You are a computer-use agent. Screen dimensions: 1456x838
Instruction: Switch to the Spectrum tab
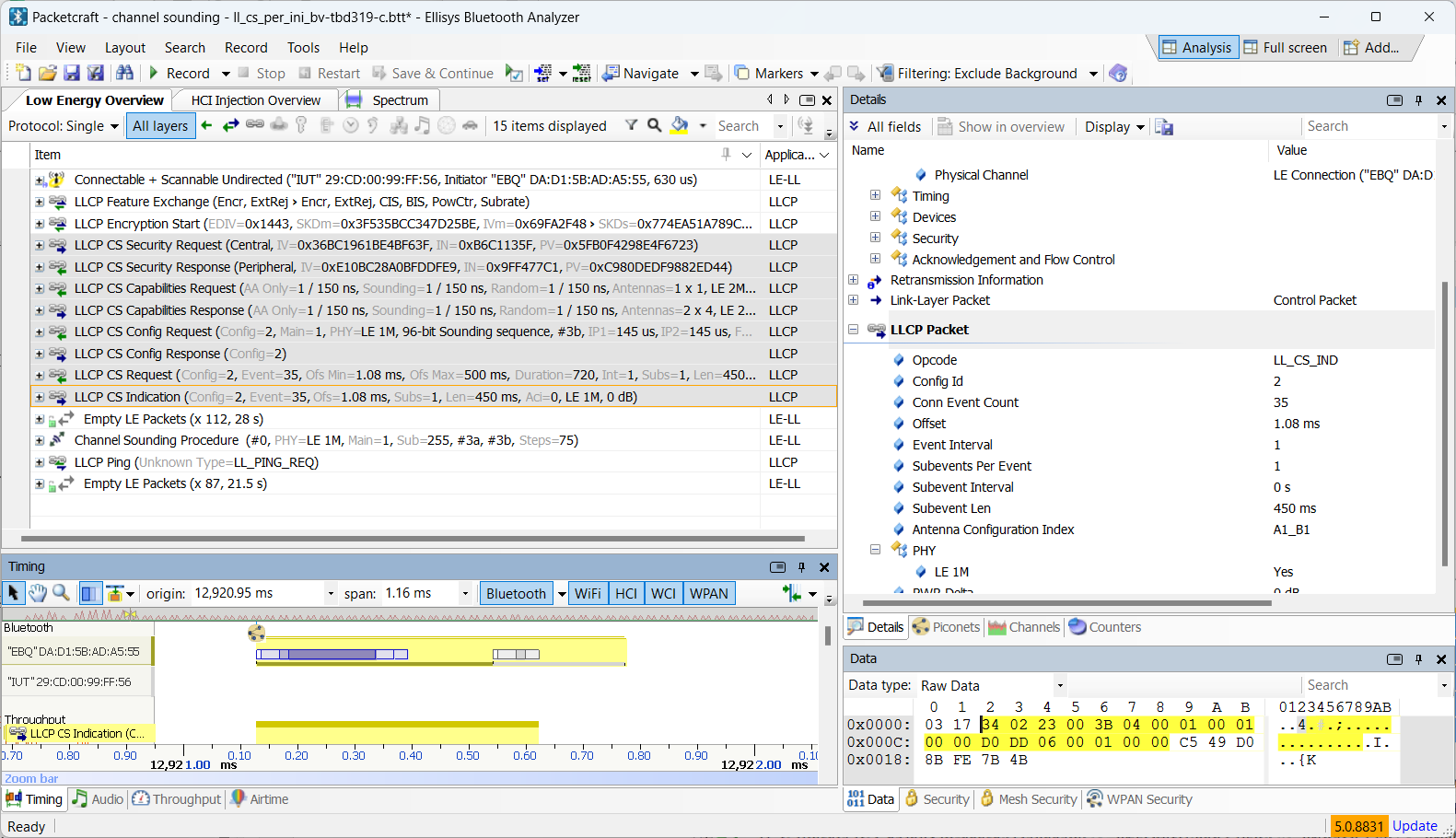click(399, 100)
